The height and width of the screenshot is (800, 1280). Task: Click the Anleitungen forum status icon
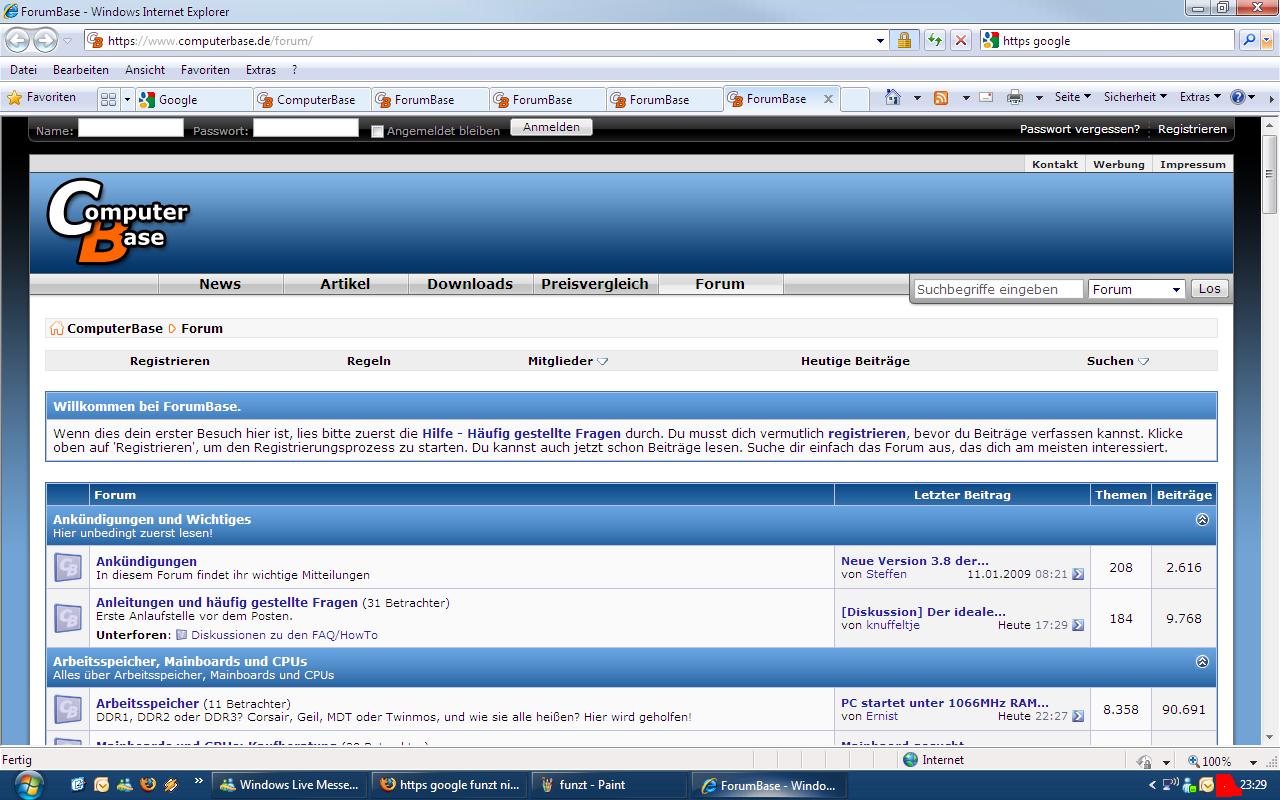68,617
